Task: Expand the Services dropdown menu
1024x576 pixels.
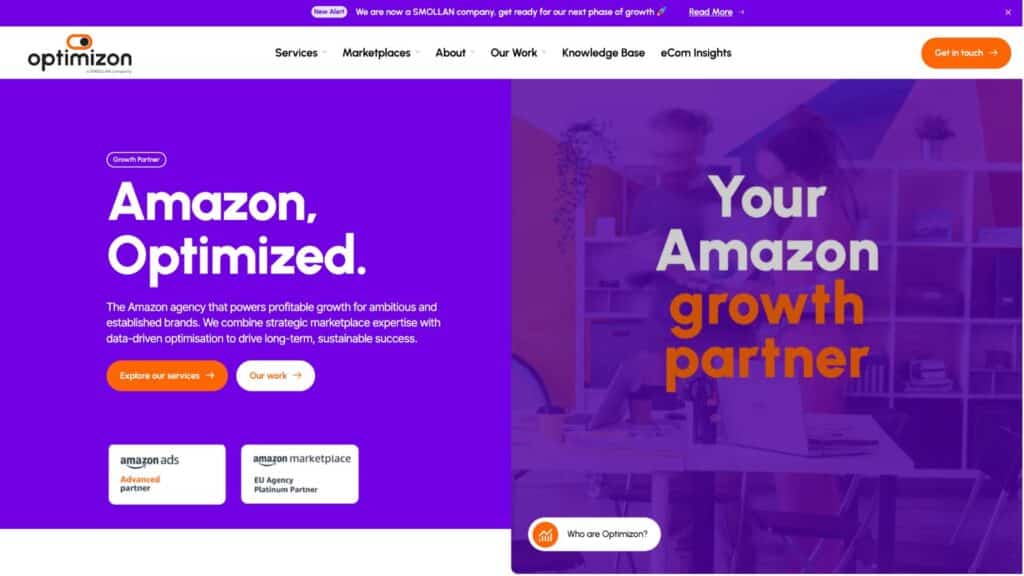Action: tap(300, 53)
